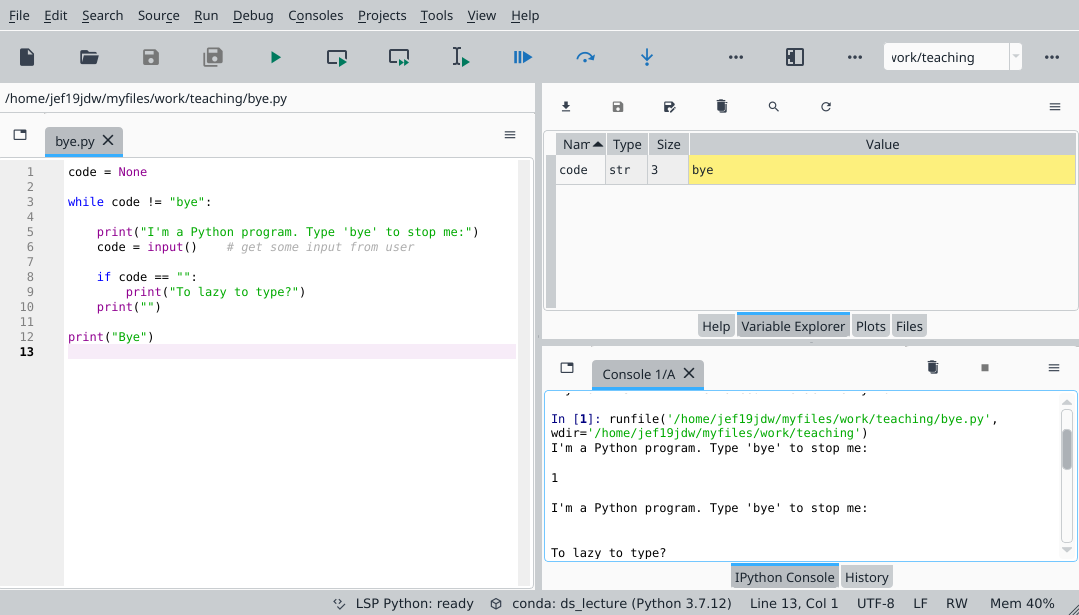Run the bye.py script
This screenshot has height=615, width=1079.
pos(275,57)
